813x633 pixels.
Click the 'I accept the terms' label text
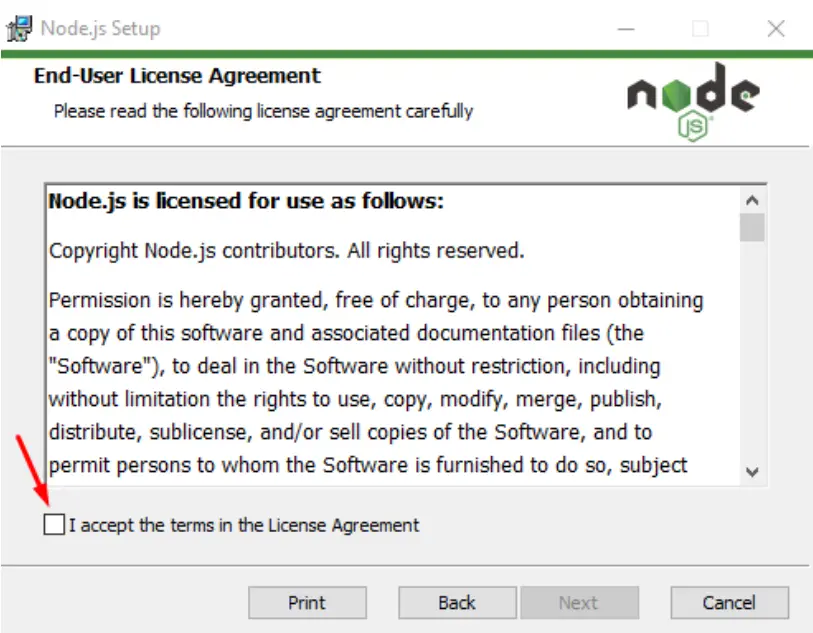pyautogui.click(x=244, y=525)
